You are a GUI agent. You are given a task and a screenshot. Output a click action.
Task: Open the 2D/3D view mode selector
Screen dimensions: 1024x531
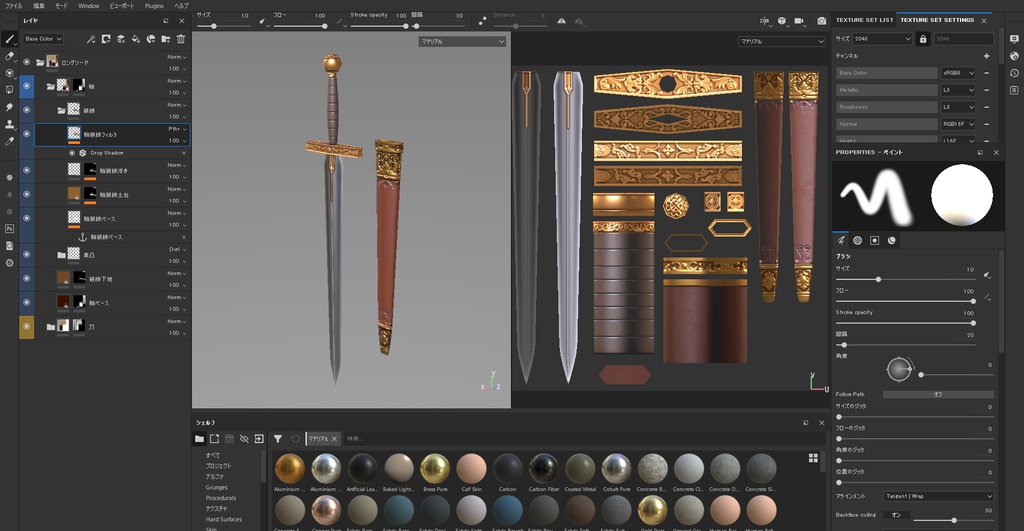tap(765, 21)
